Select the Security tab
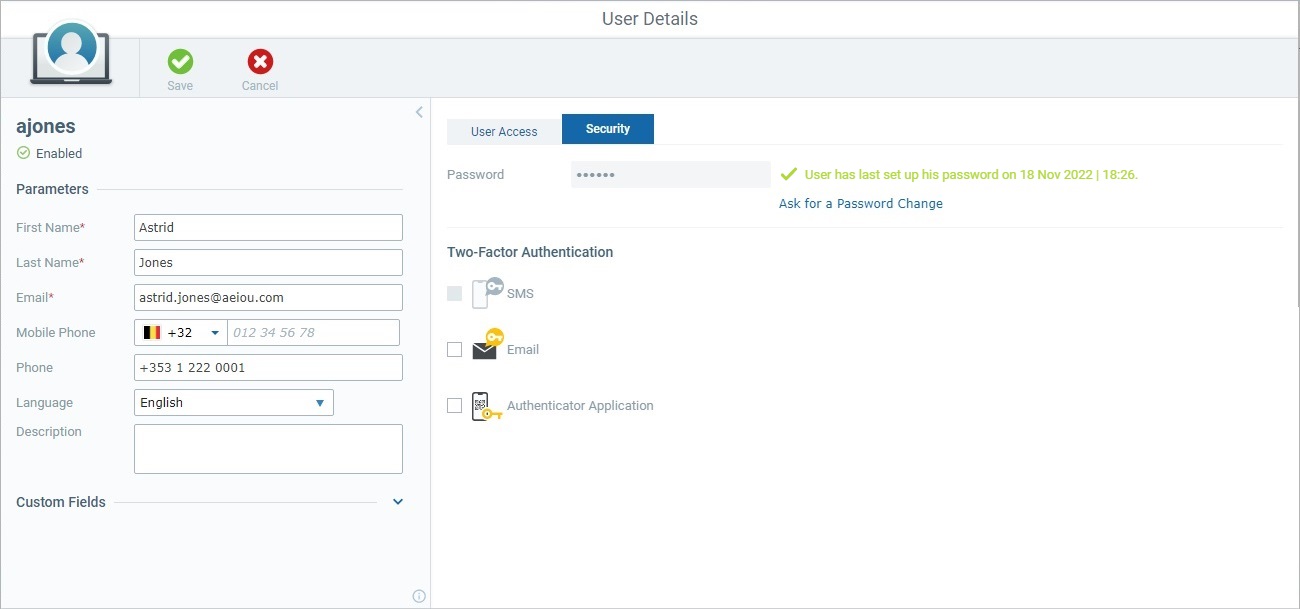The image size is (1300, 609). click(x=608, y=129)
